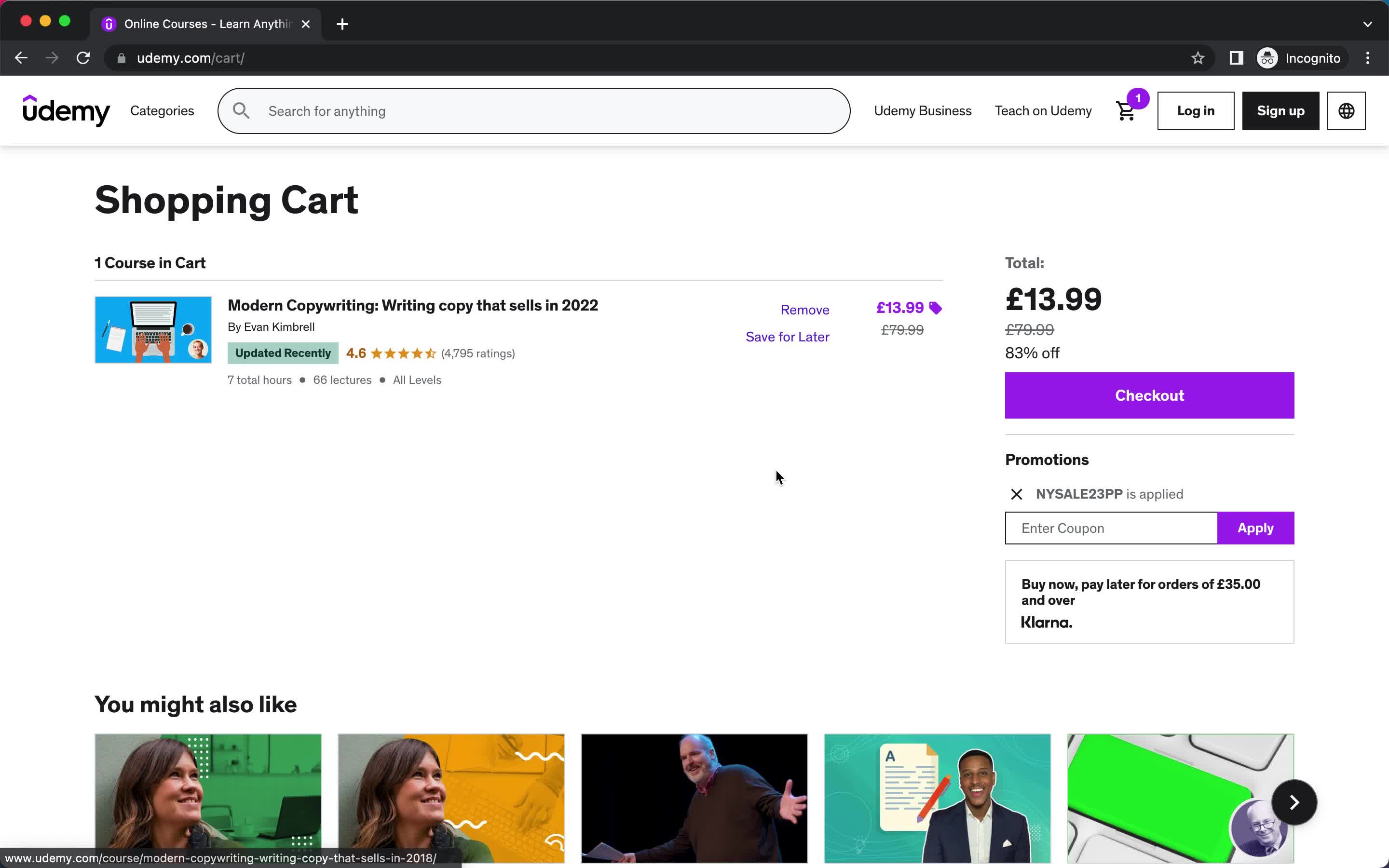
Task: Expand the Promotions coupon entry field
Action: click(x=1111, y=528)
